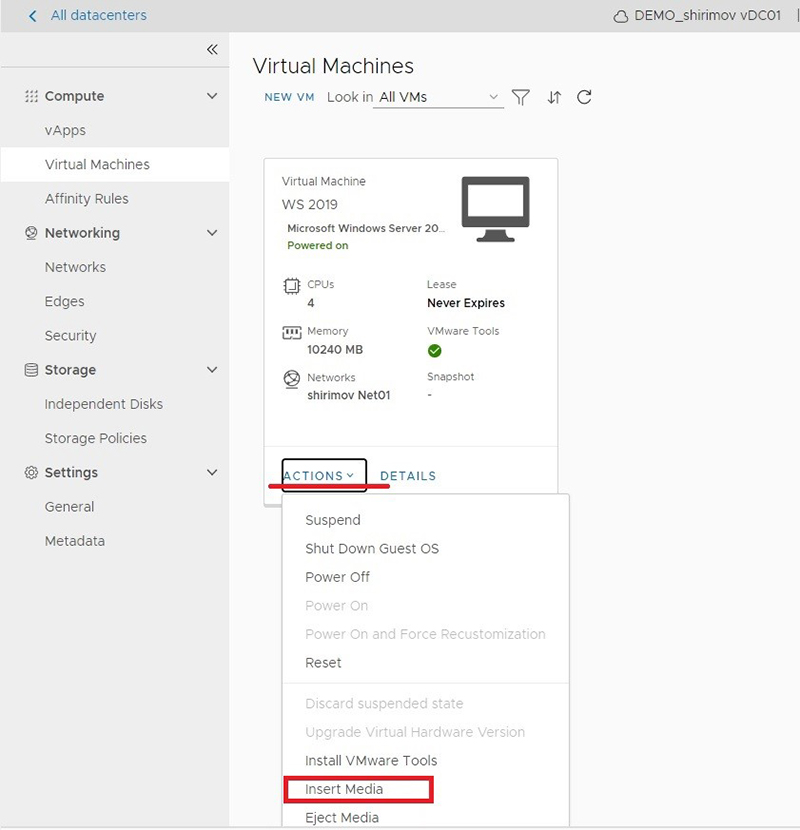Click the Networking globe icon

coord(31,233)
